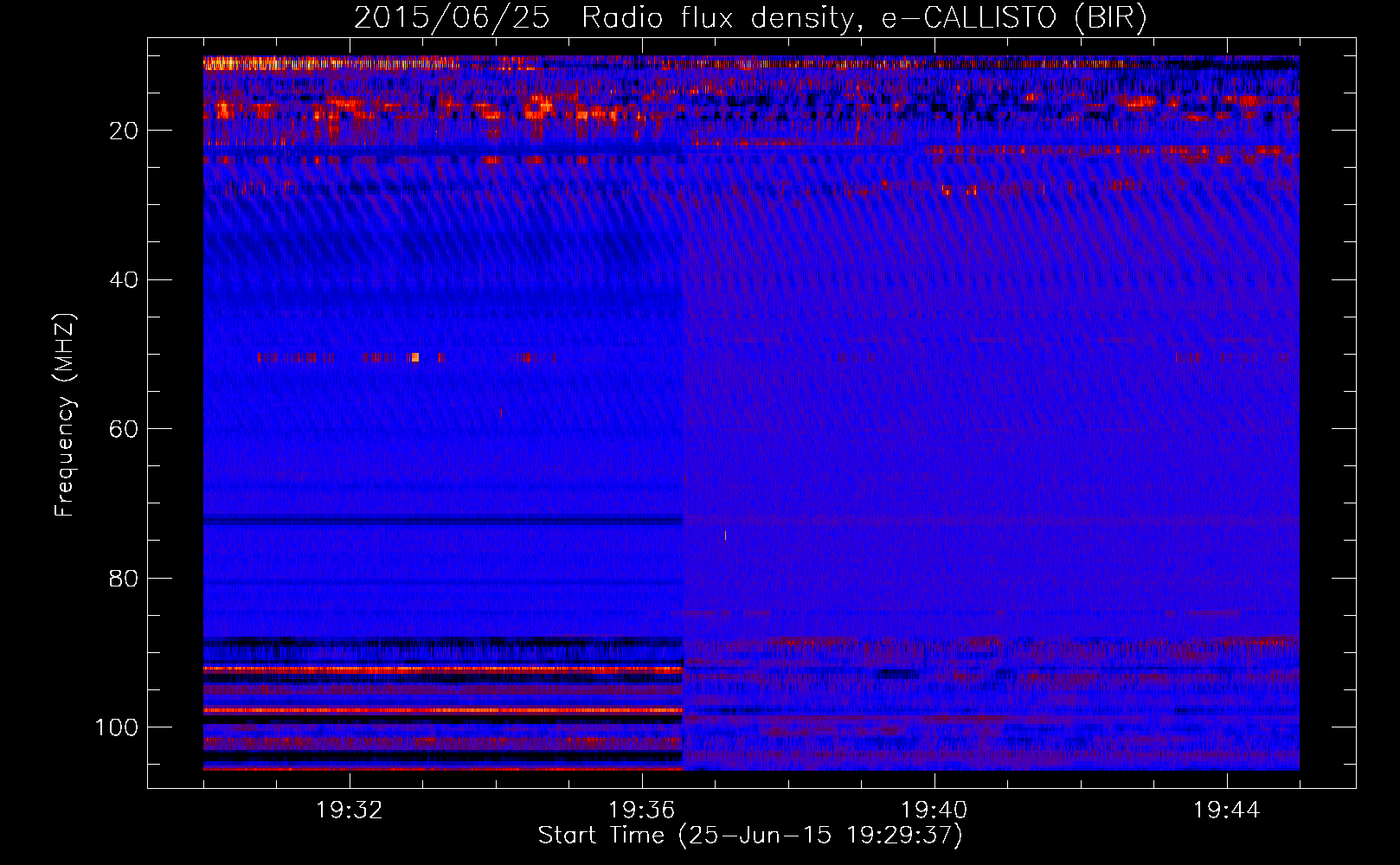Screen dimensions: 1400x865
Task: Click the frequency tick label 20
Action: [x=125, y=131]
